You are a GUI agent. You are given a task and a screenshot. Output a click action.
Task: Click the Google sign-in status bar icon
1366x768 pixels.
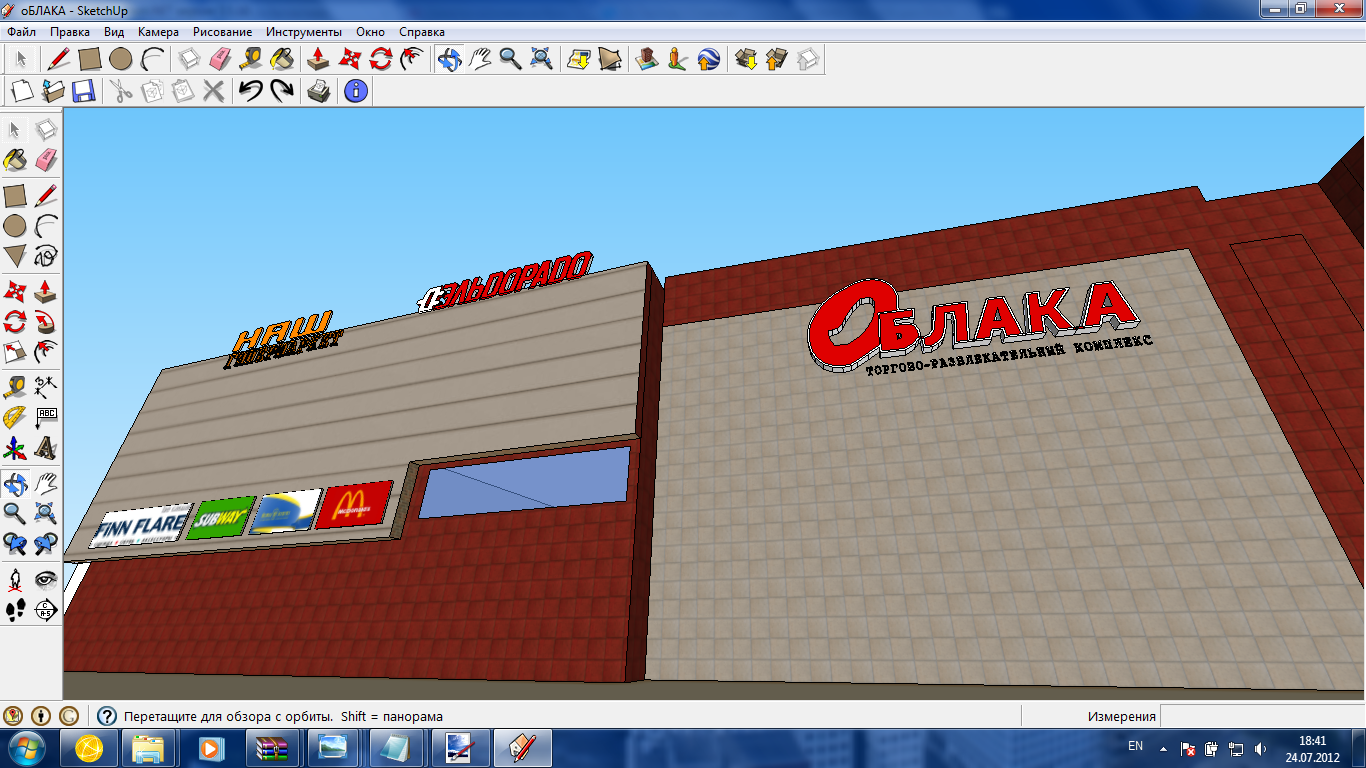coord(69,716)
